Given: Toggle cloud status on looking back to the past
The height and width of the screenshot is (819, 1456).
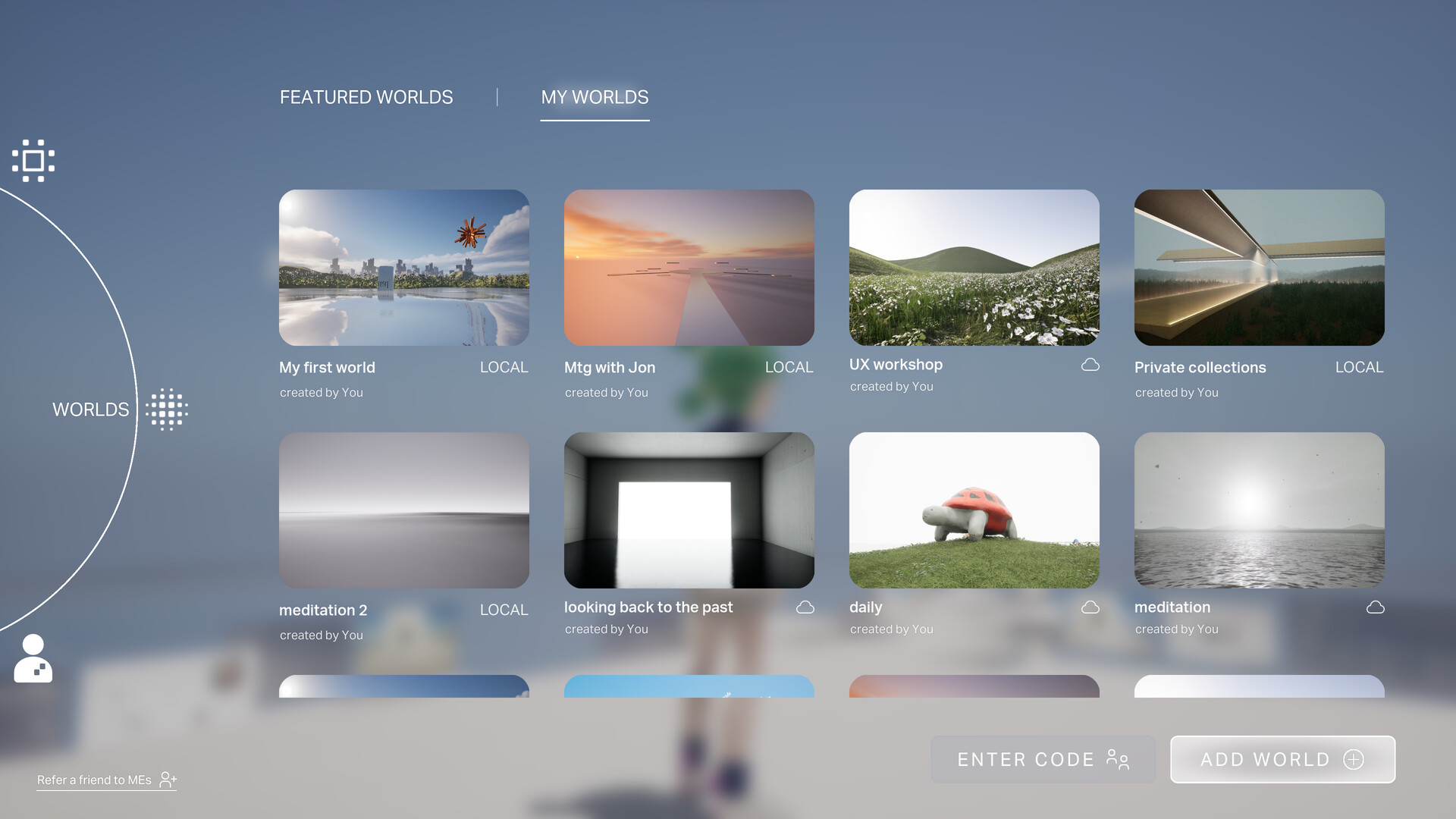Looking at the screenshot, I should pos(806,606).
